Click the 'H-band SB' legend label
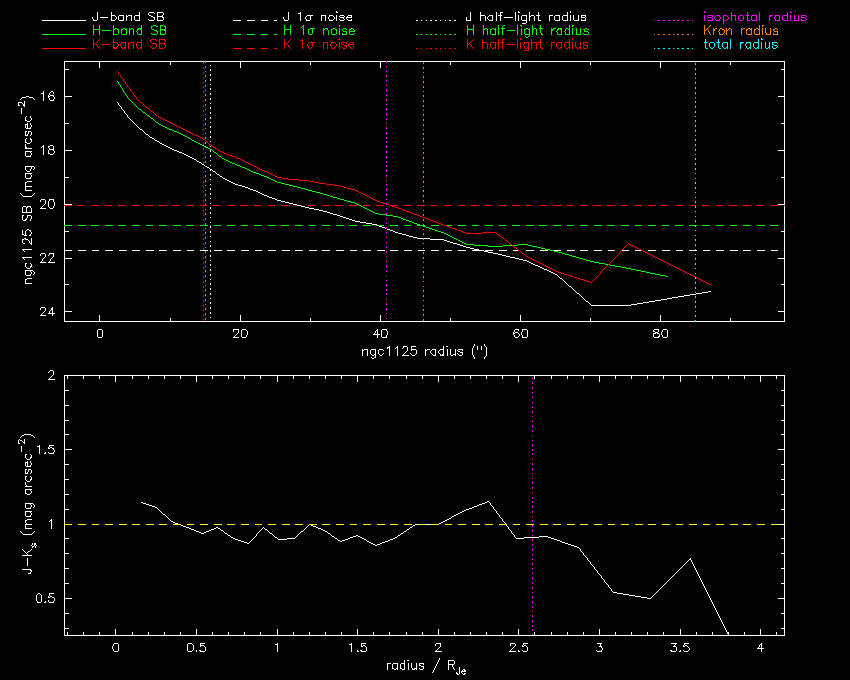 [129, 31]
